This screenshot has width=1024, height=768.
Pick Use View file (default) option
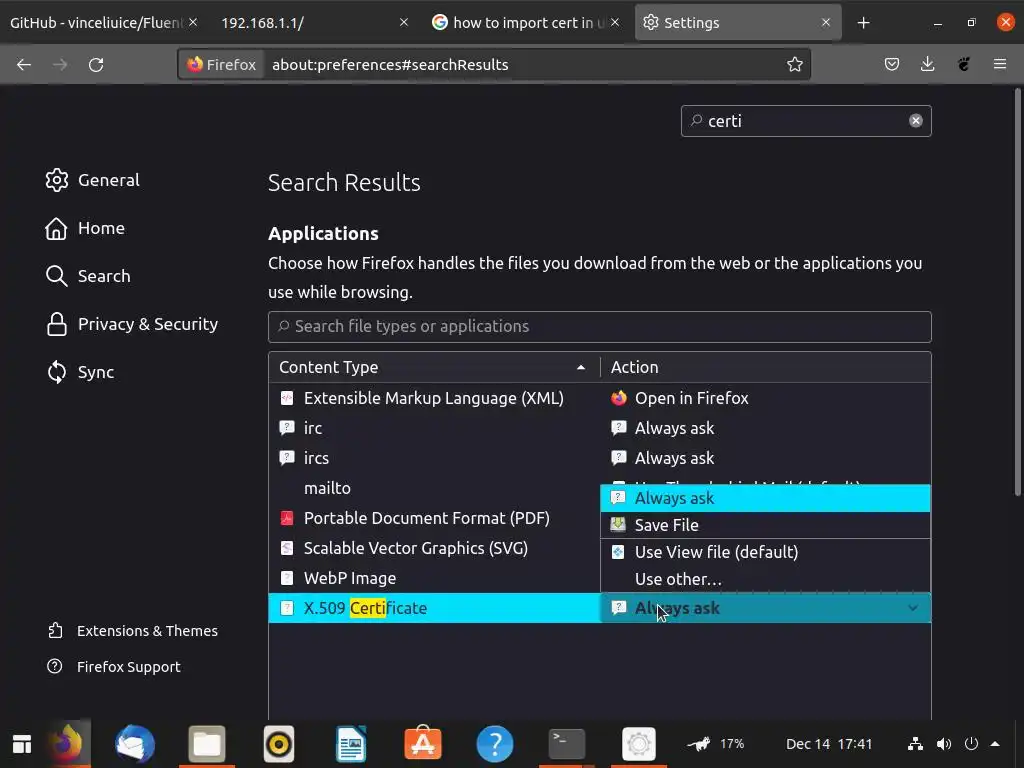[716, 552]
